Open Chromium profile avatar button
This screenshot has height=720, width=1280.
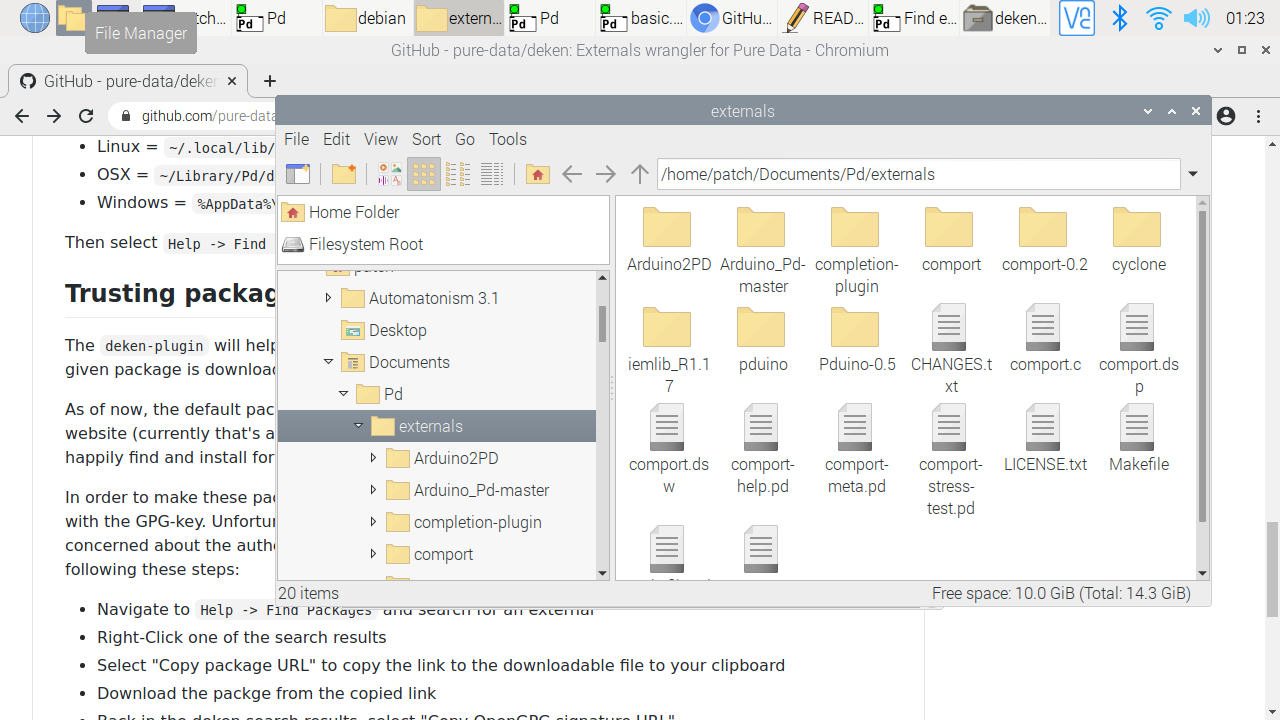1227,116
